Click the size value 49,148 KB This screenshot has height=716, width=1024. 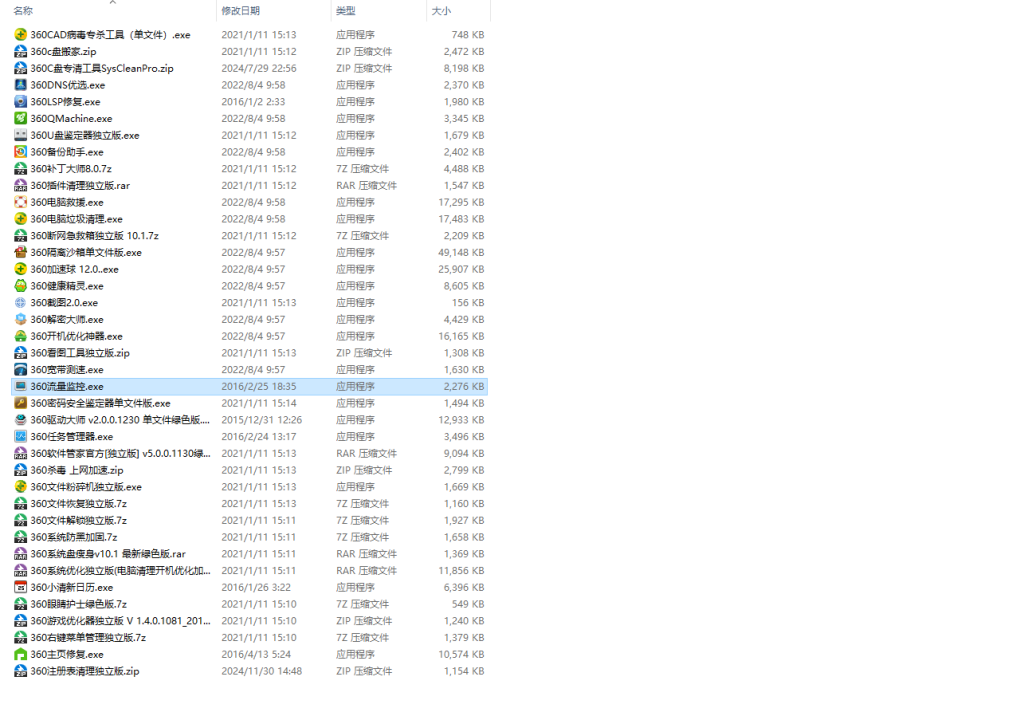click(461, 252)
